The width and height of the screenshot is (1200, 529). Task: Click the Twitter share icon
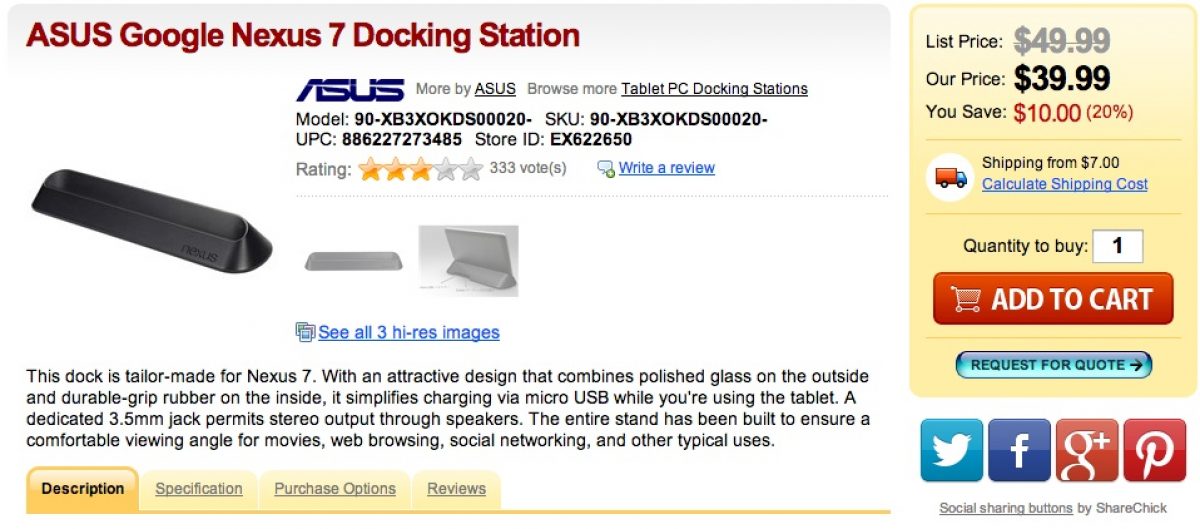[951, 450]
